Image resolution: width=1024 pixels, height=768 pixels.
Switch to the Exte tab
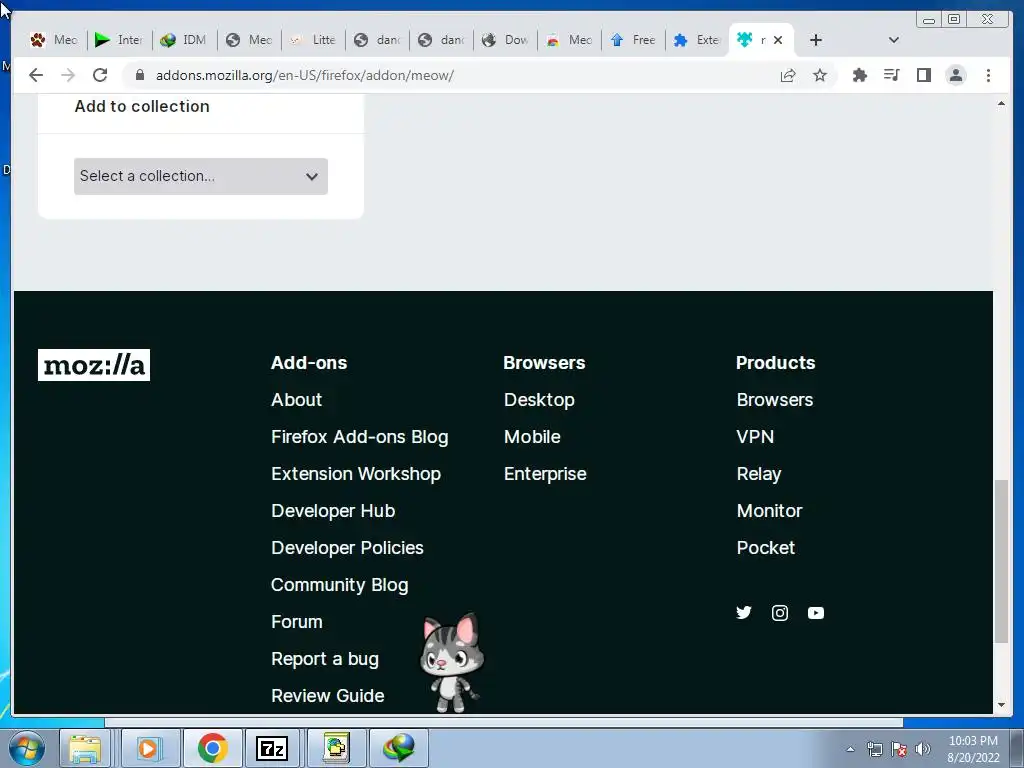click(x=697, y=40)
